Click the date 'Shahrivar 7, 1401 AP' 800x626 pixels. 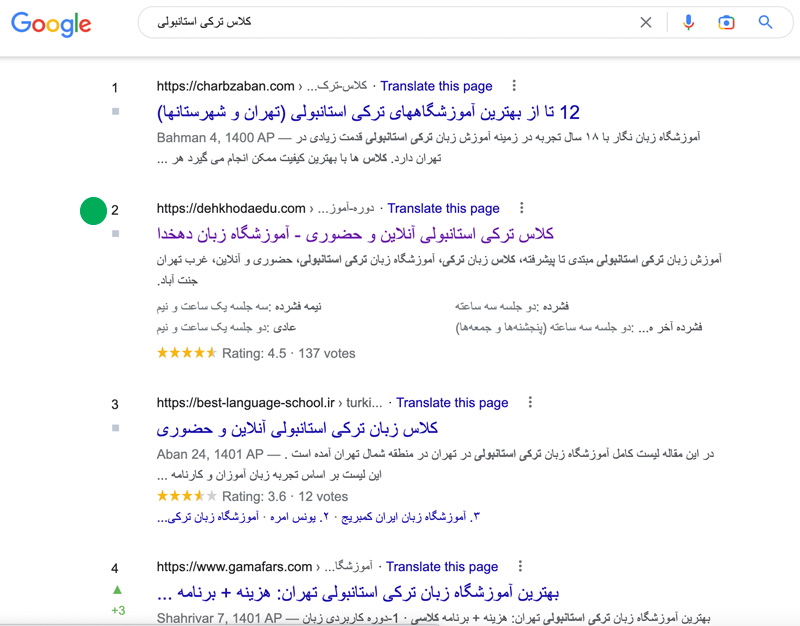[x=219, y=618]
